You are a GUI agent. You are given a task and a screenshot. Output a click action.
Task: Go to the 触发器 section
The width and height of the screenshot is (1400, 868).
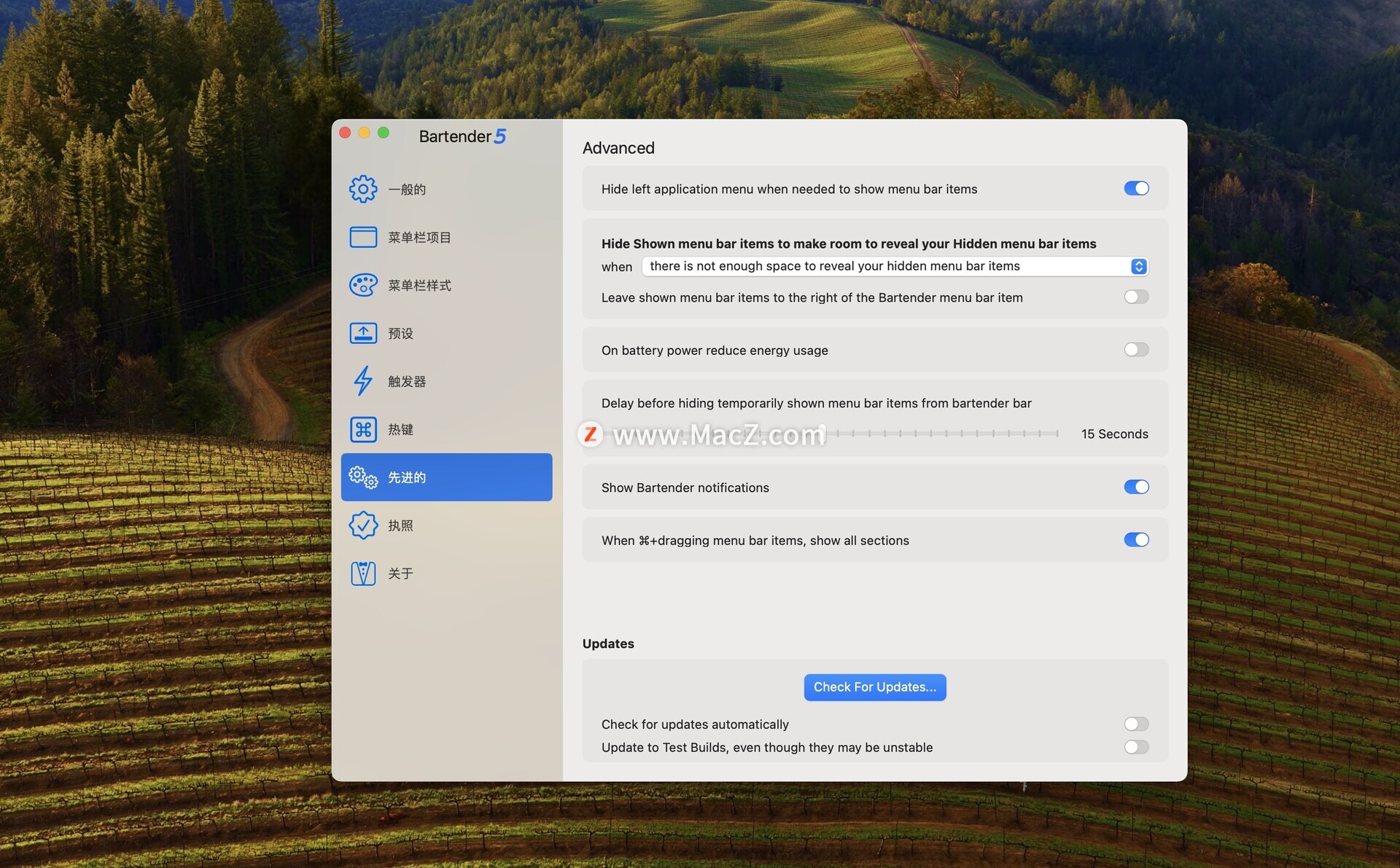(x=446, y=382)
